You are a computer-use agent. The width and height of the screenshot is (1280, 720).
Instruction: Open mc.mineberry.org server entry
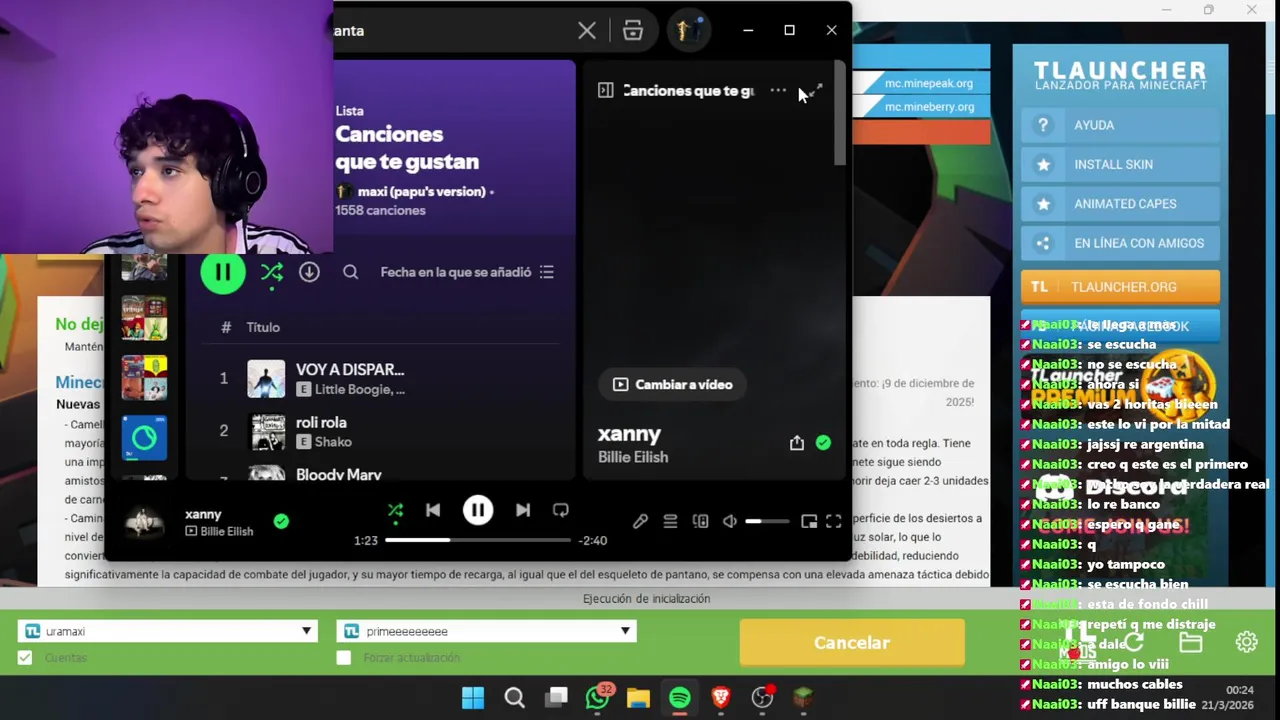tap(928, 107)
